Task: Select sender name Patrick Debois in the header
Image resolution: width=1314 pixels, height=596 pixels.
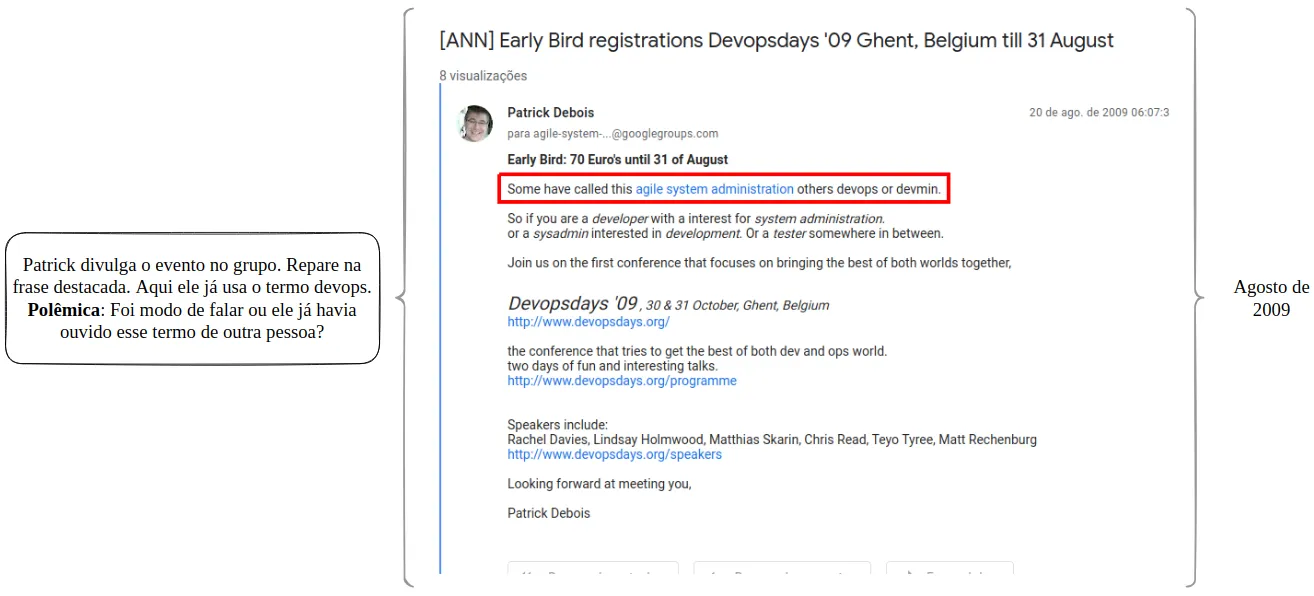Action: pos(551,113)
